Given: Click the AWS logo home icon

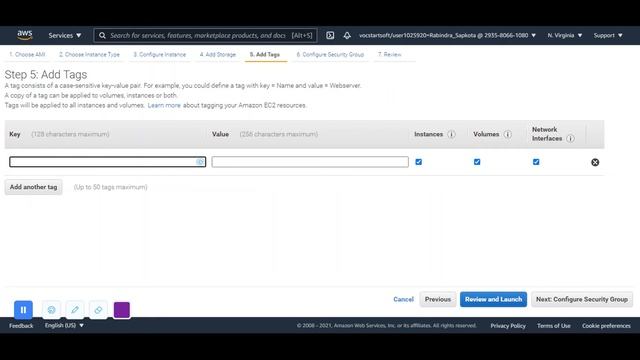Looking at the screenshot, I should [x=24, y=35].
